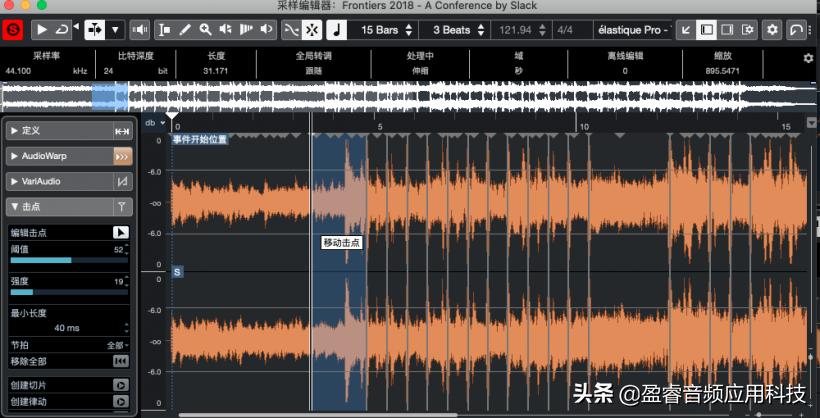Click the horizontal scrollbar at bottom

point(318,415)
